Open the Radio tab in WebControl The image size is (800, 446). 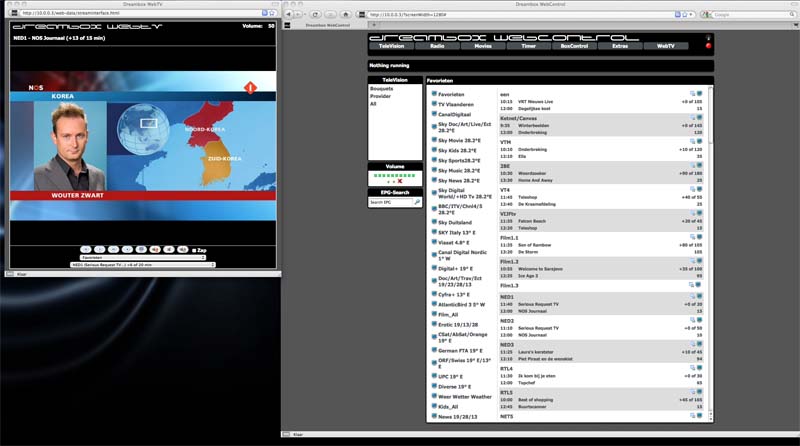click(x=437, y=46)
